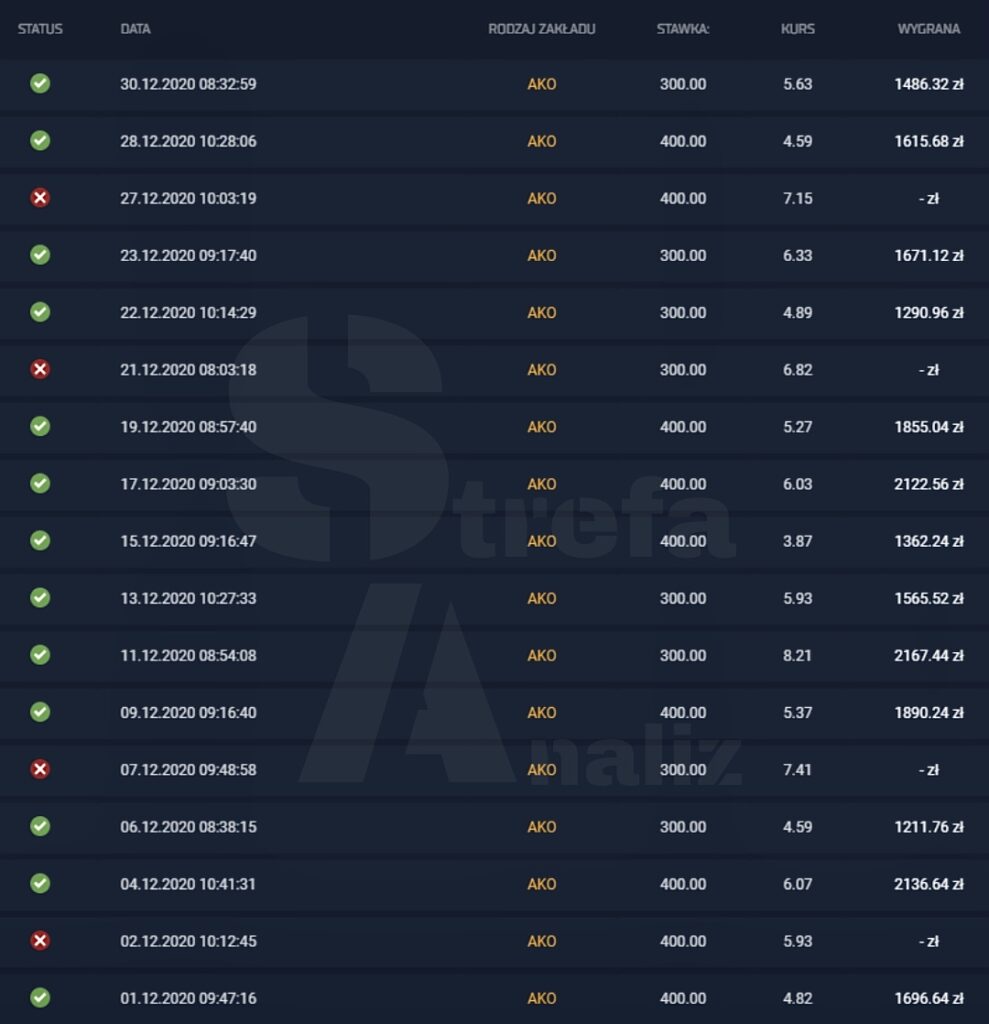The height and width of the screenshot is (1024, 989).
Task: Click the WYGRANA column header
Action: pos(928,29)
